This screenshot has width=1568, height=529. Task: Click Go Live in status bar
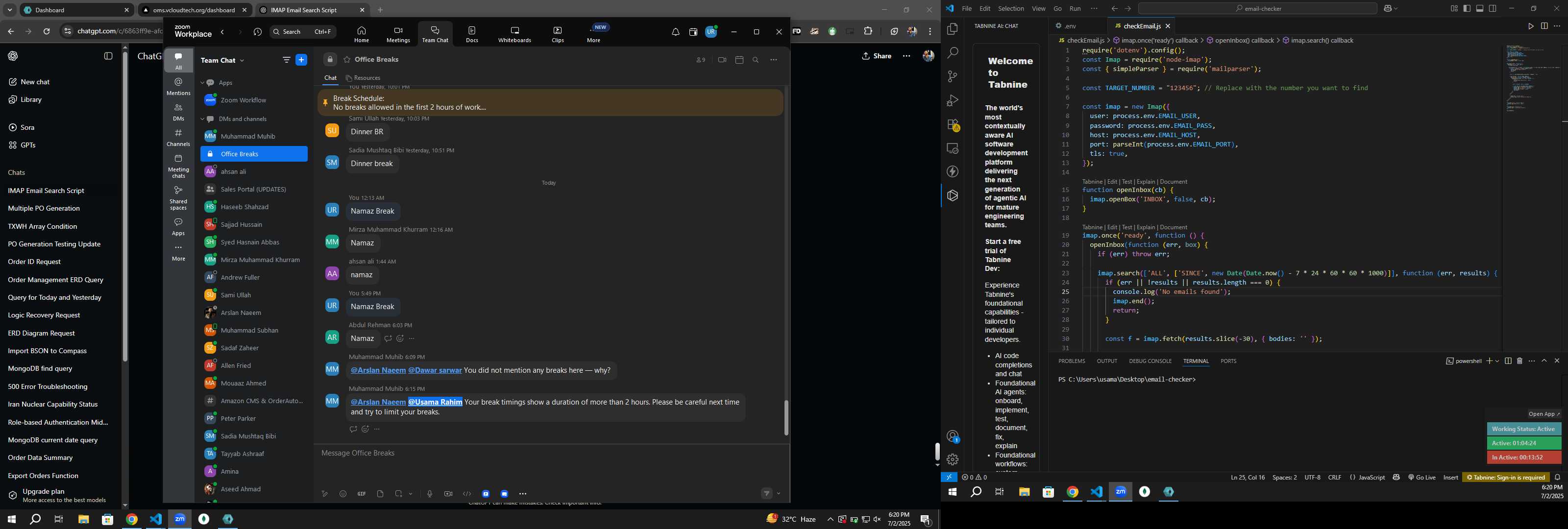click(x=1422, y=477)
